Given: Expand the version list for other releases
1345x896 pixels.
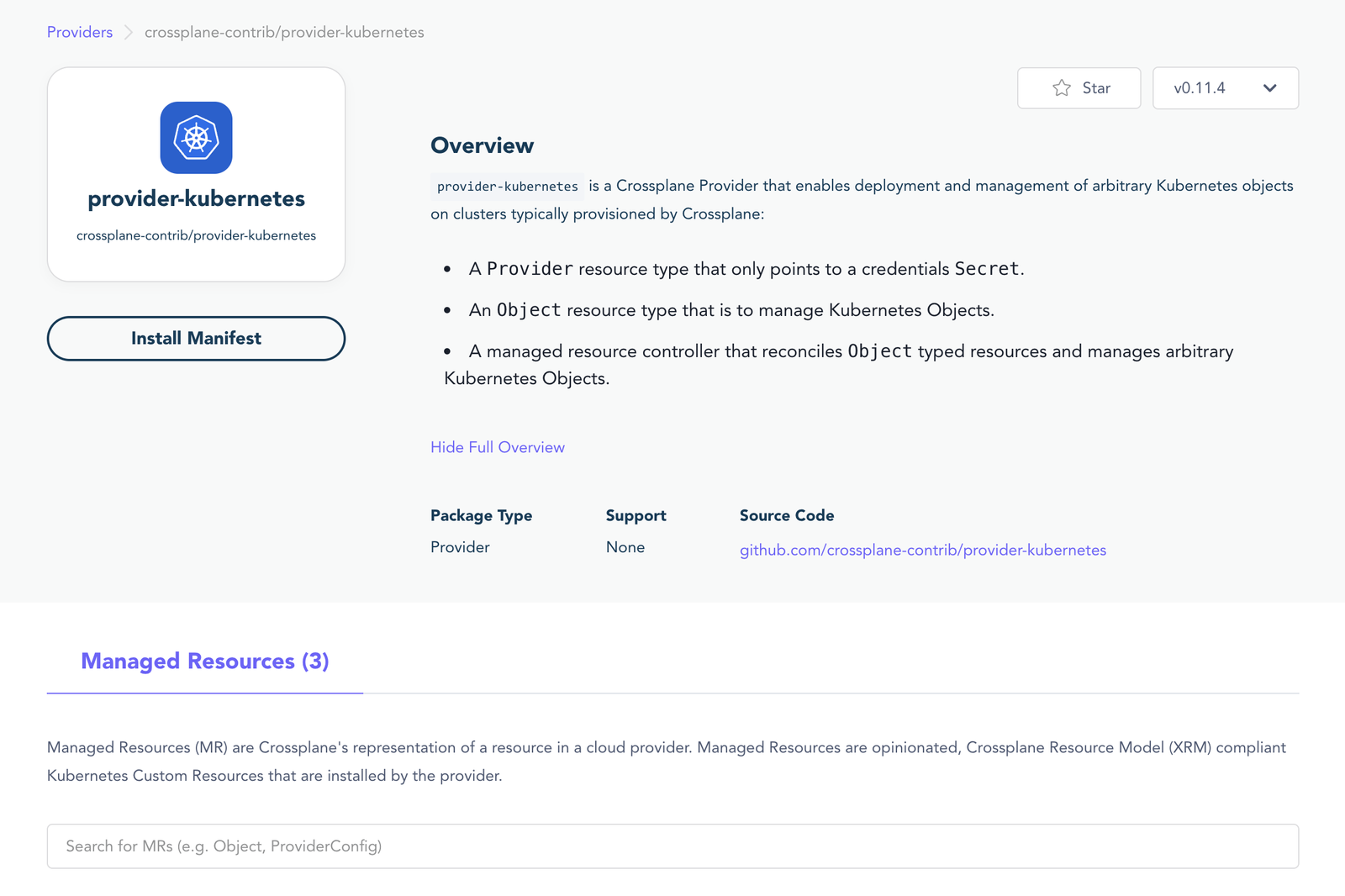Looking at the screenshot, I should [x=1225, y=88].
